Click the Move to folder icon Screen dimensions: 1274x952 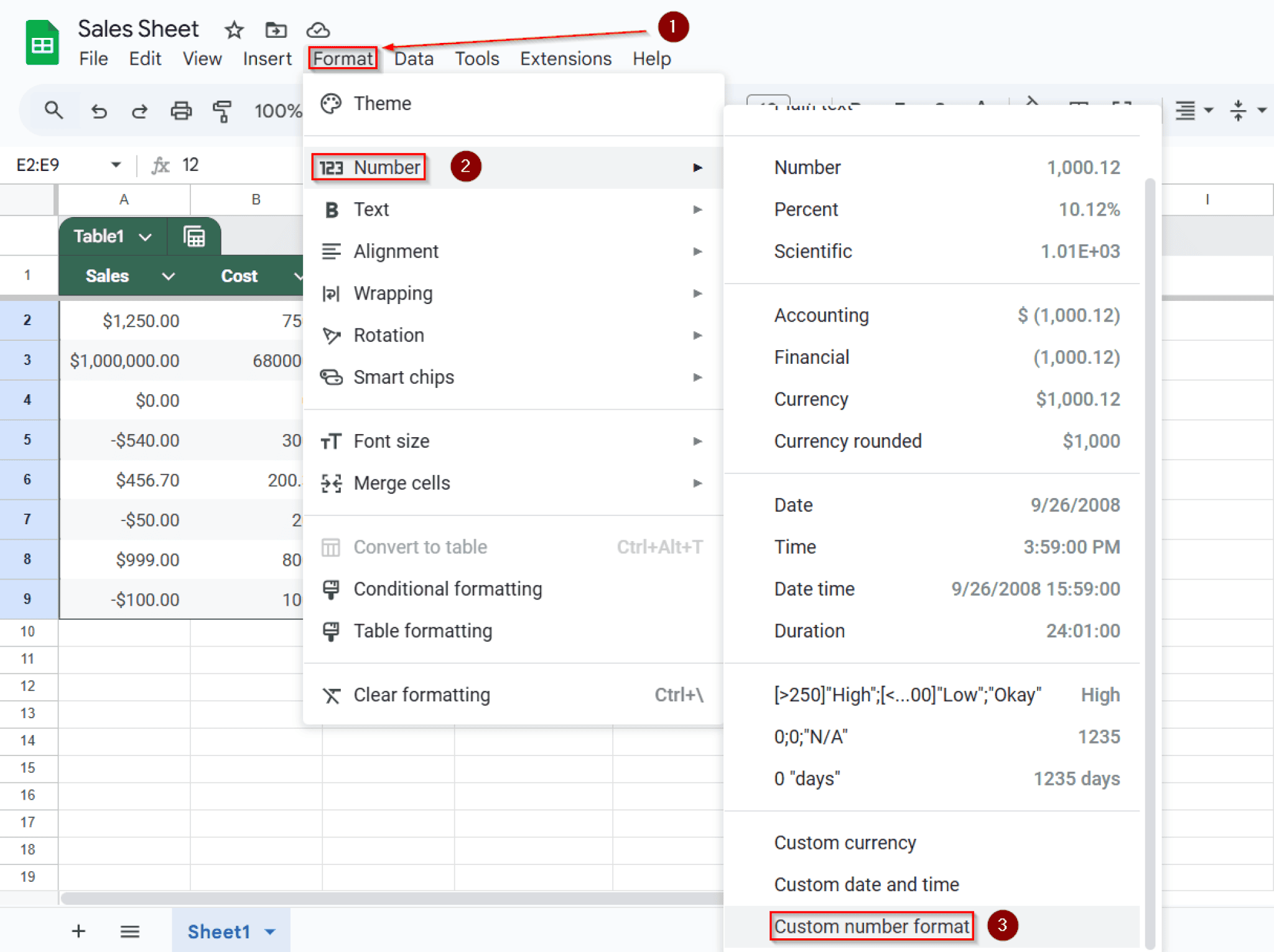tap(274, 29)
